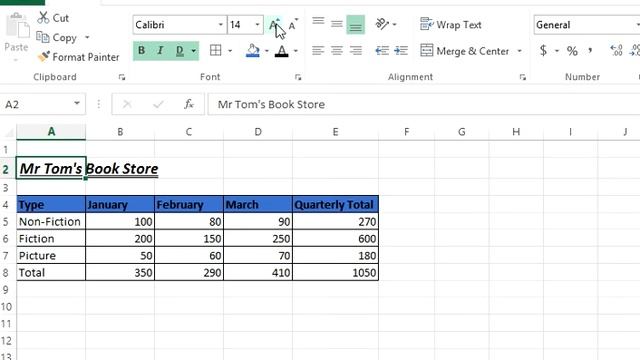This screenshot has height=360, width=640.
Task: Click the cell showing 1050
Action: (336, 272)
